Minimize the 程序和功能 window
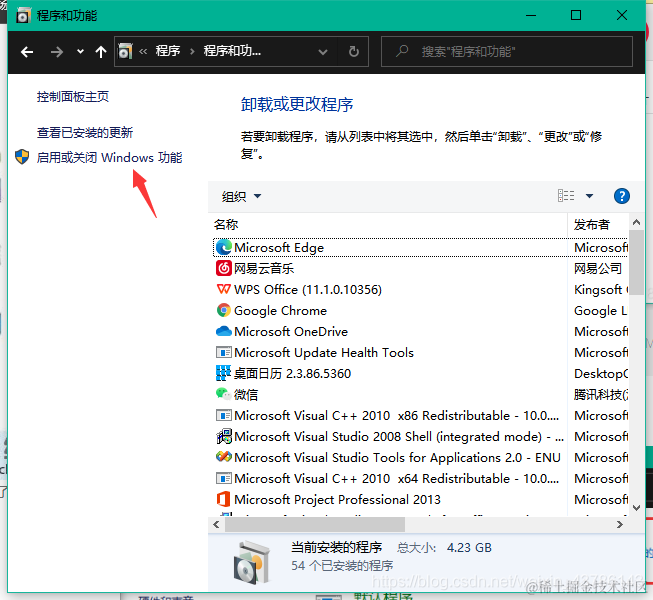Viewport: 653px width, 600px height. [531, 15]
